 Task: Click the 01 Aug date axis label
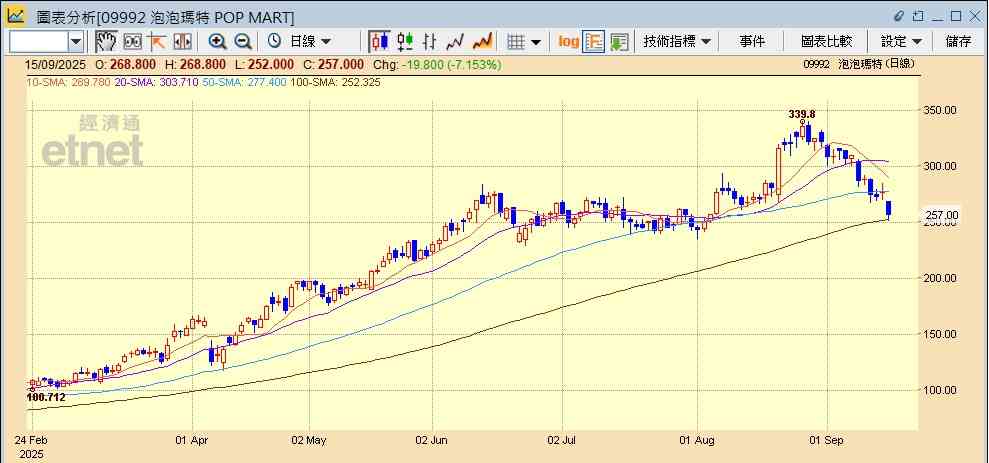(698, 440)
